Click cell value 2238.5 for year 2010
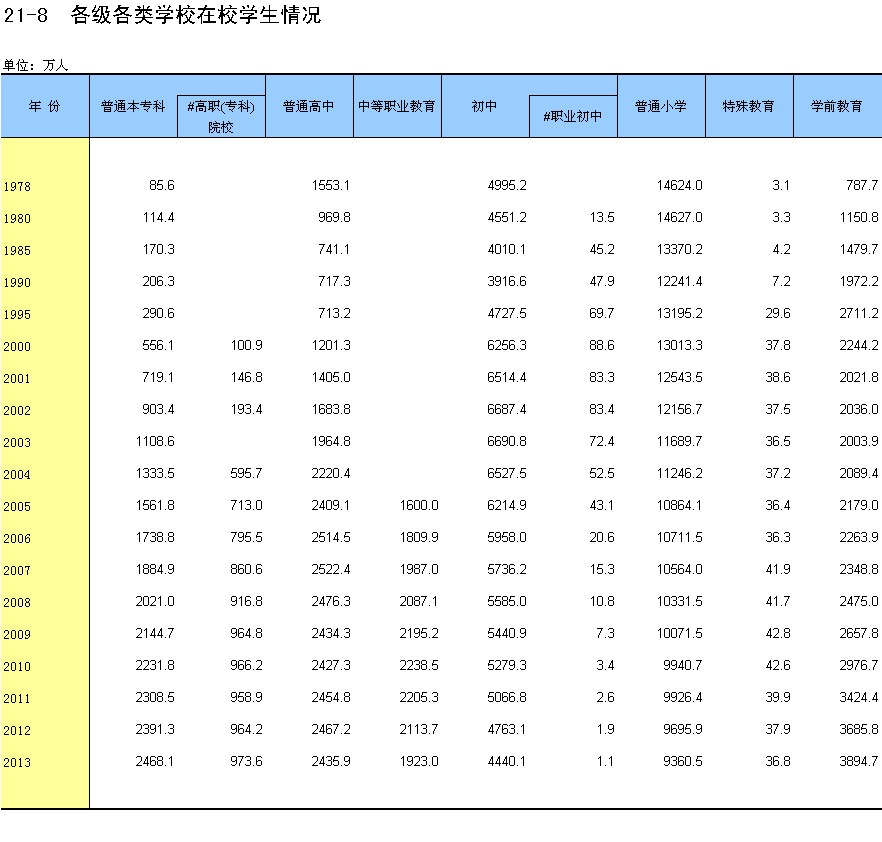Image resolution: width=882 pixels, height=842 pixels. pyautogui.click(x=419, y=665)
